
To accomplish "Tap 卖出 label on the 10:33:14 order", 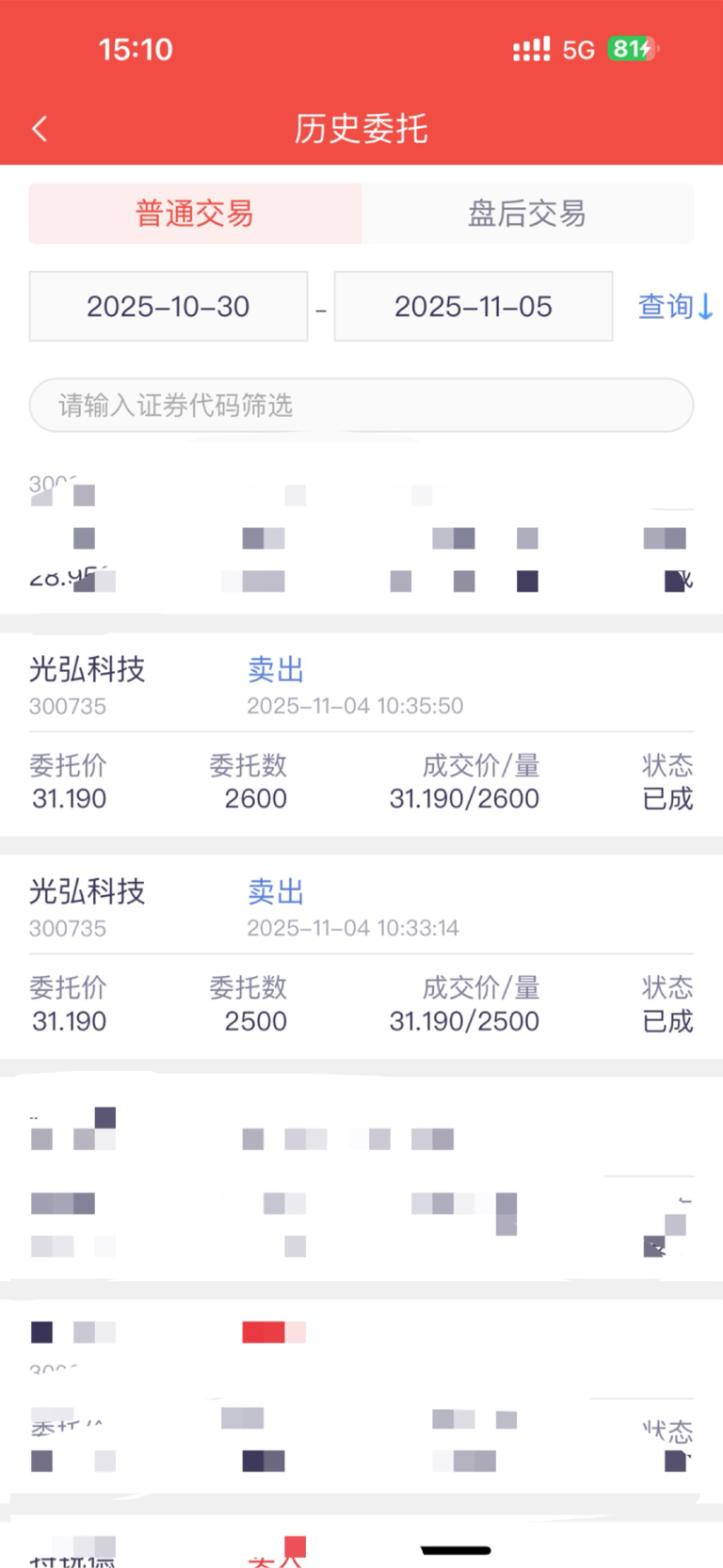I will pos(276,892).
